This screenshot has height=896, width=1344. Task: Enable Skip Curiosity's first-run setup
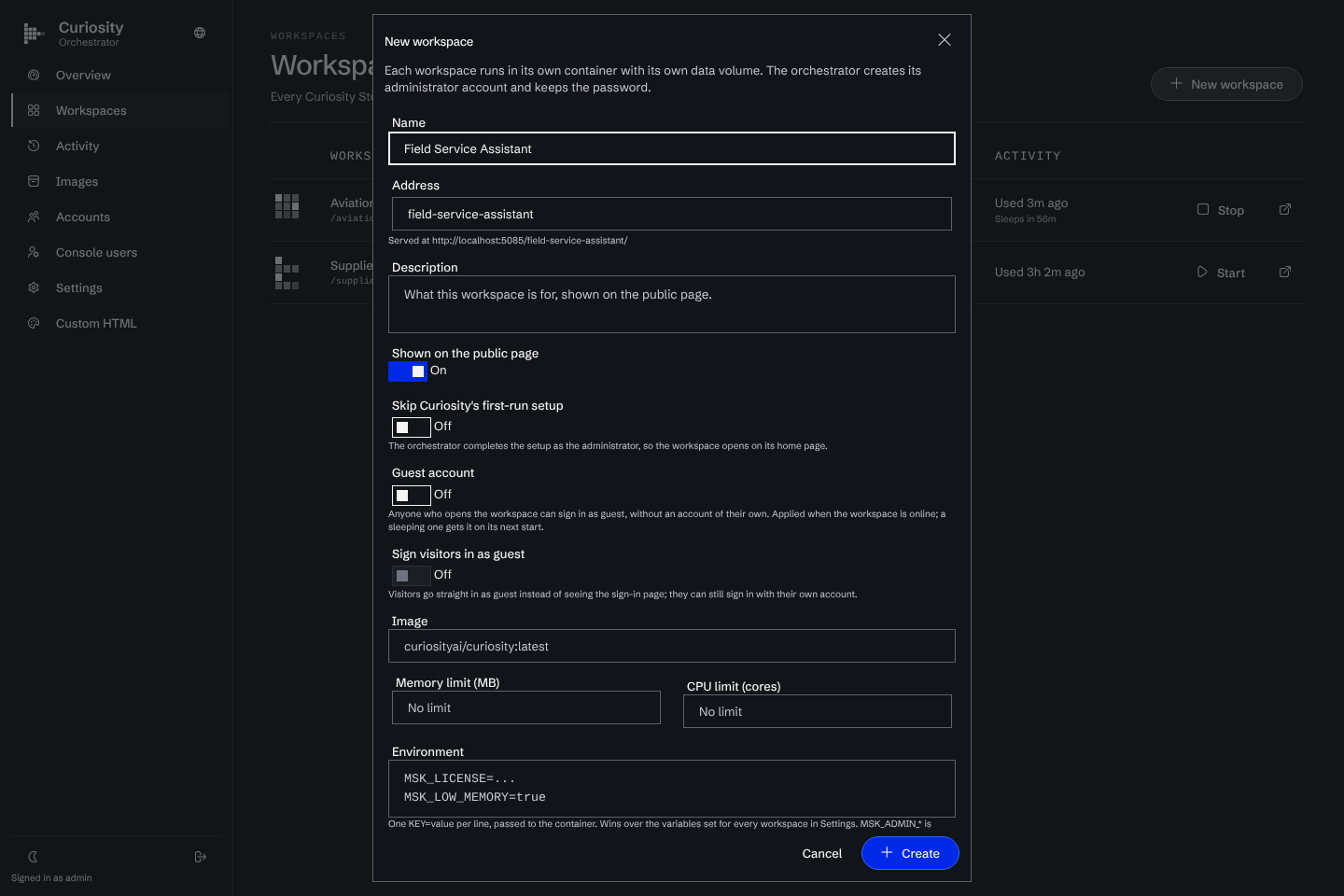(x=412, y=427)
